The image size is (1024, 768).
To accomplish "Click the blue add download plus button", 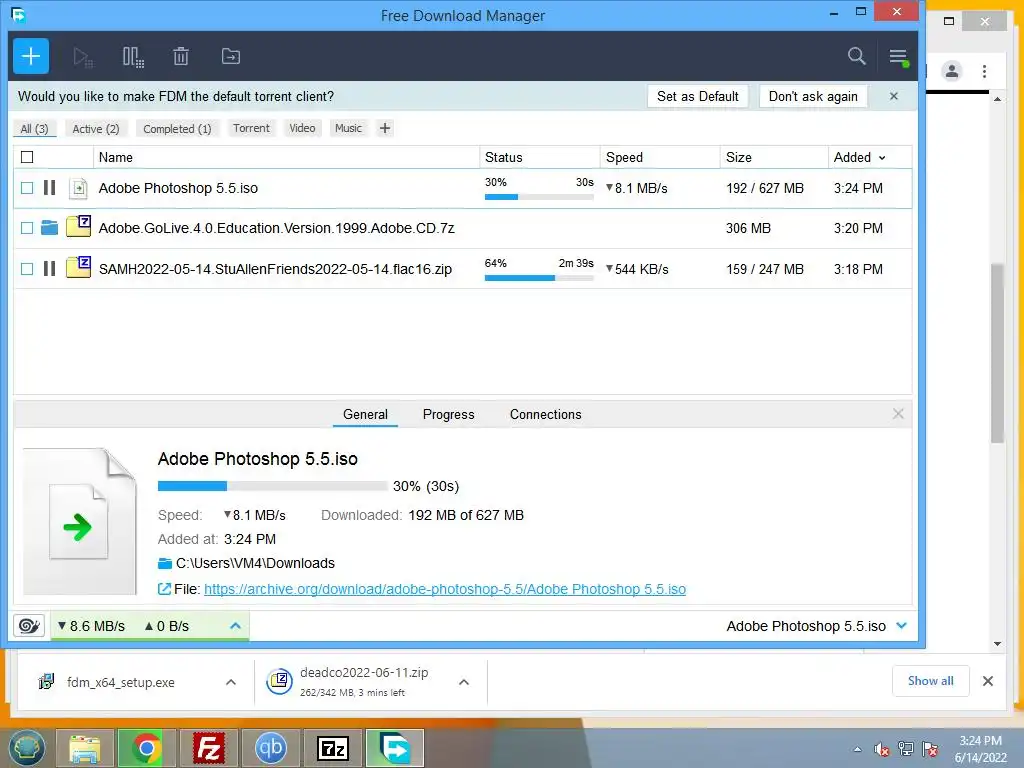I will 31,56.
